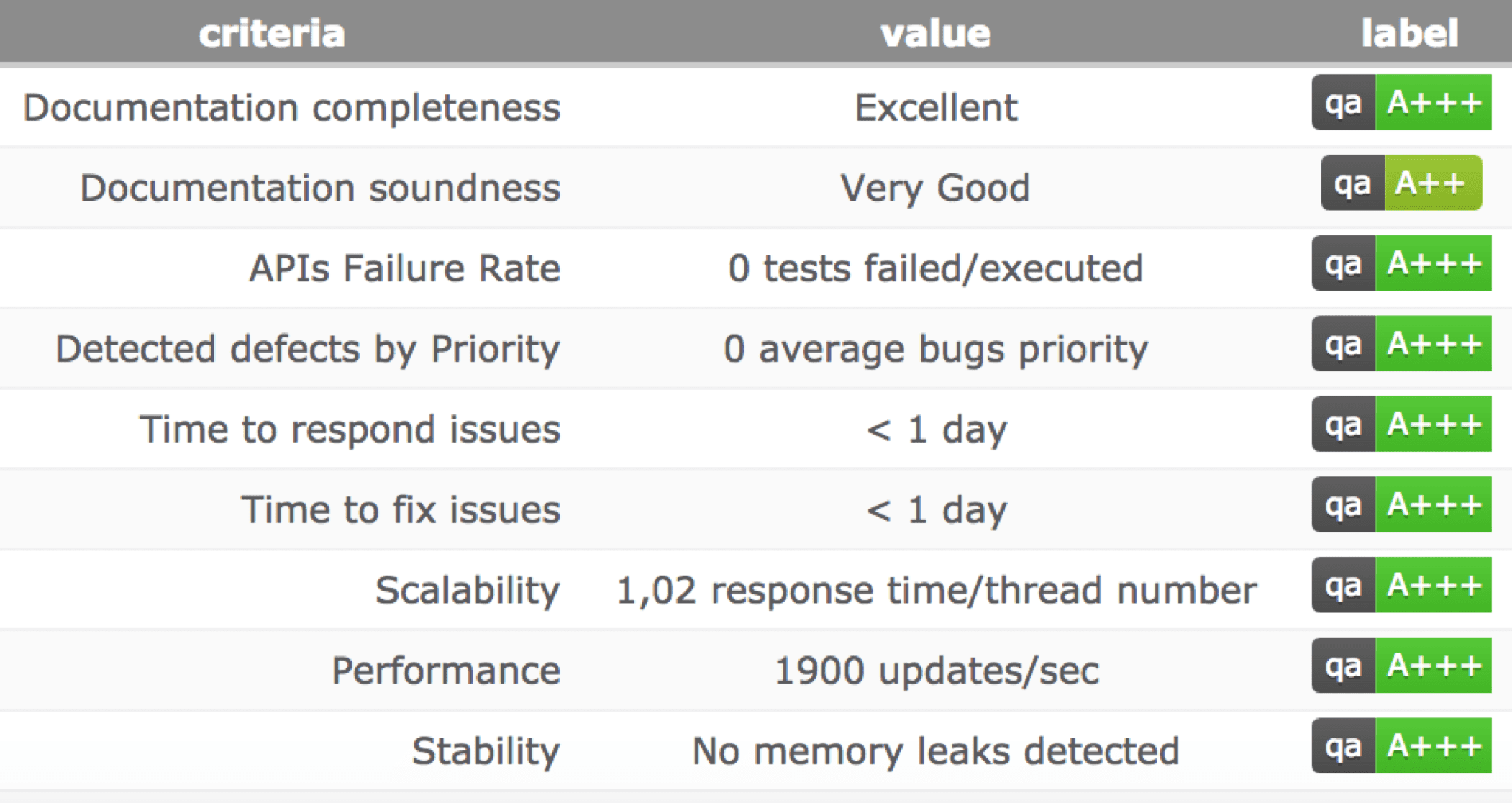Click the 1900 updates/sec value
This screenshot has height=803, width=1512.
click(937, 671)
